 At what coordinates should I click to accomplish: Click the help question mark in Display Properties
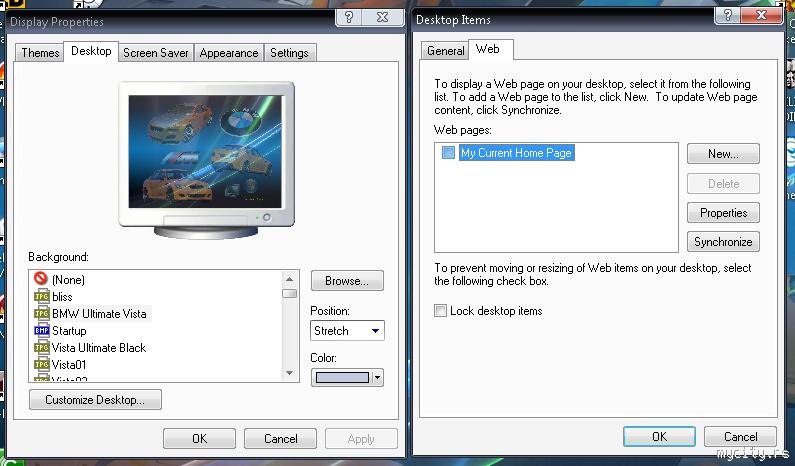tap(349, 18)
